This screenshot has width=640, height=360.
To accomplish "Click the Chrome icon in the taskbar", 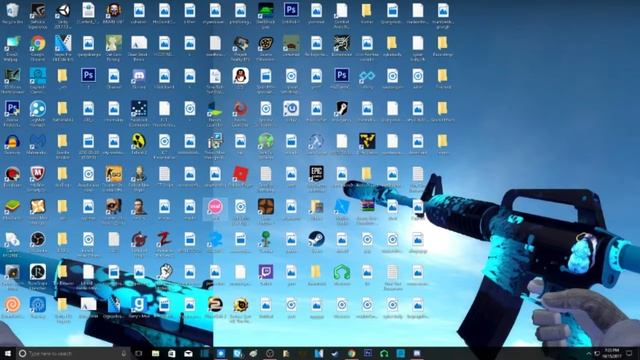I will pos(351,353).
